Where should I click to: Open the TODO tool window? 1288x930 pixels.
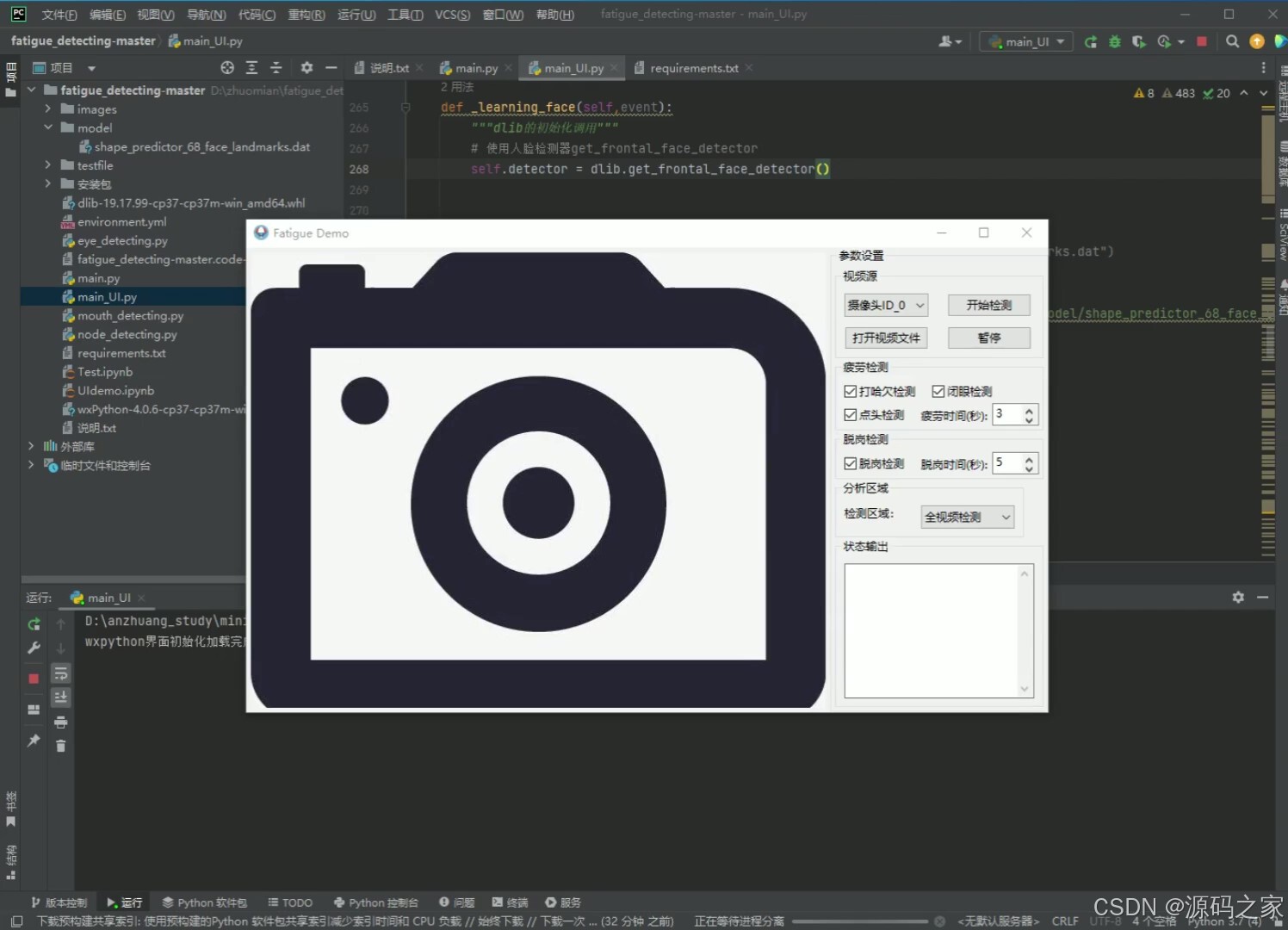(x=290, y=902)
